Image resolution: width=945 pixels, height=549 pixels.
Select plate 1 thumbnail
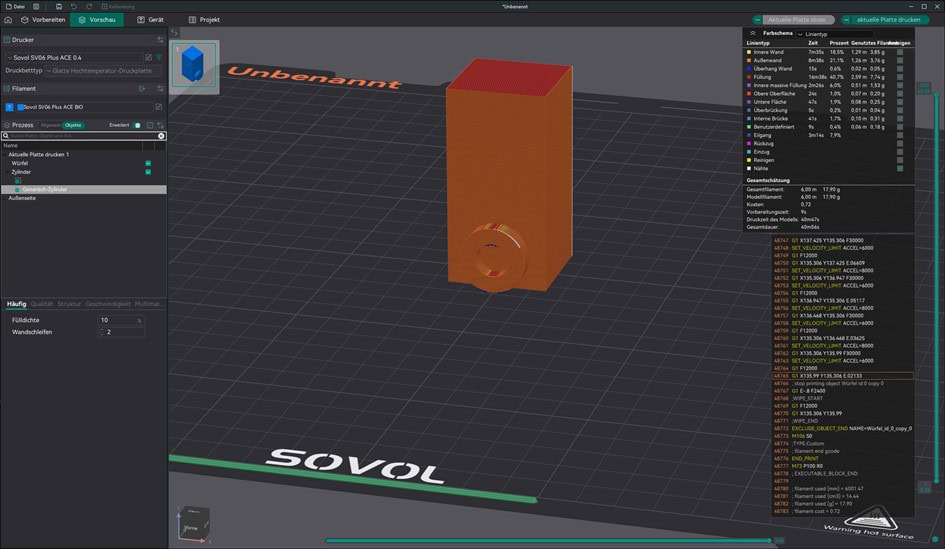pyautogui.click(x=193, y=66)
